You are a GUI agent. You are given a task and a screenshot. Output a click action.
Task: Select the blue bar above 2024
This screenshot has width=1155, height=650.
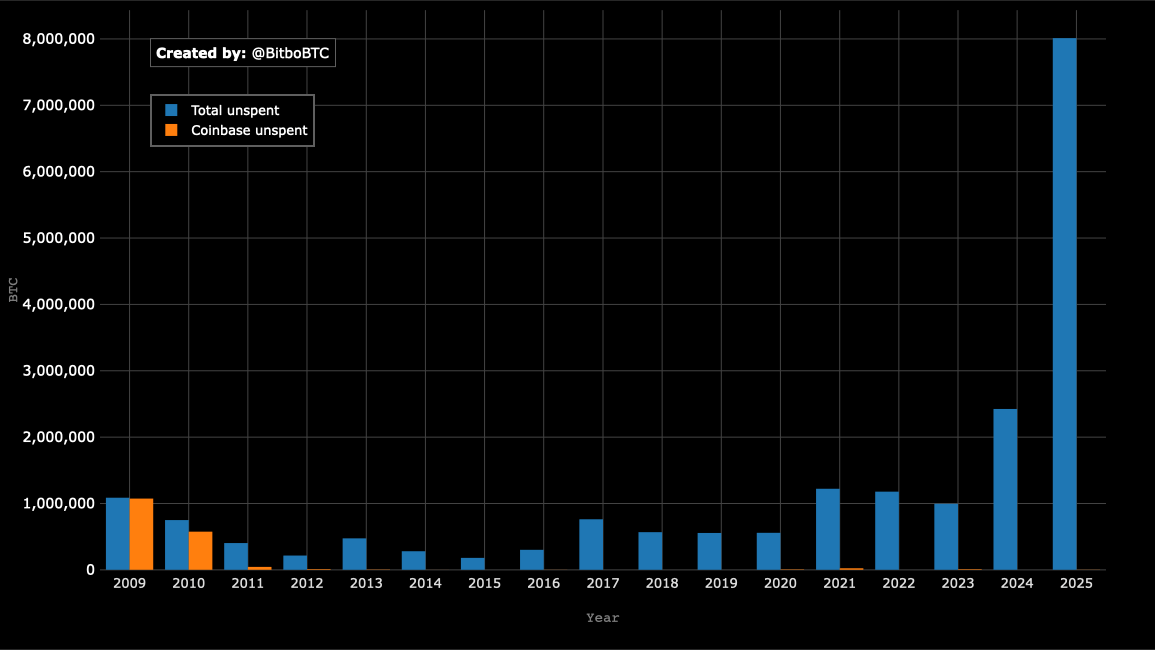click(1007, 490)
